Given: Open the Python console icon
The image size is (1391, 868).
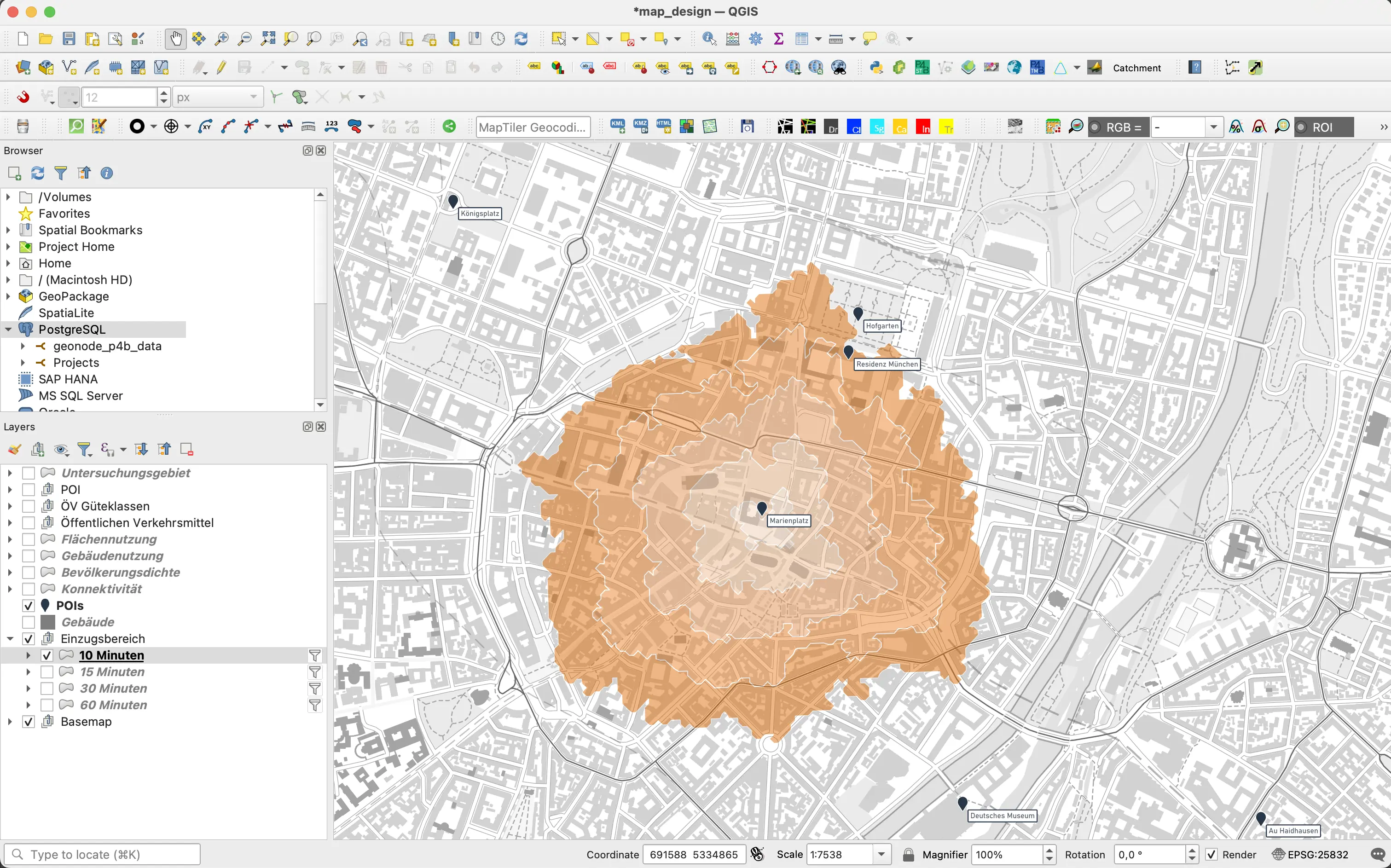Looking at the screenshot, I should click(876, 68).
